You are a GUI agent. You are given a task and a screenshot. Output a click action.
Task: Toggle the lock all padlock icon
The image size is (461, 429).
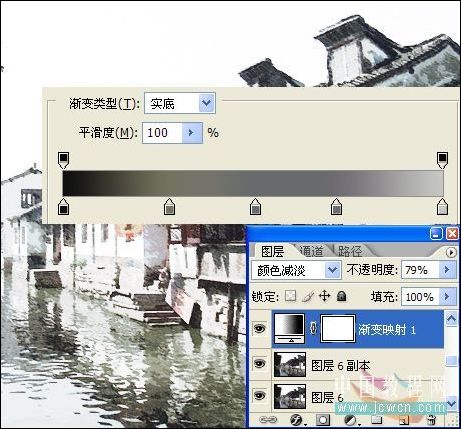coord(342,296)
